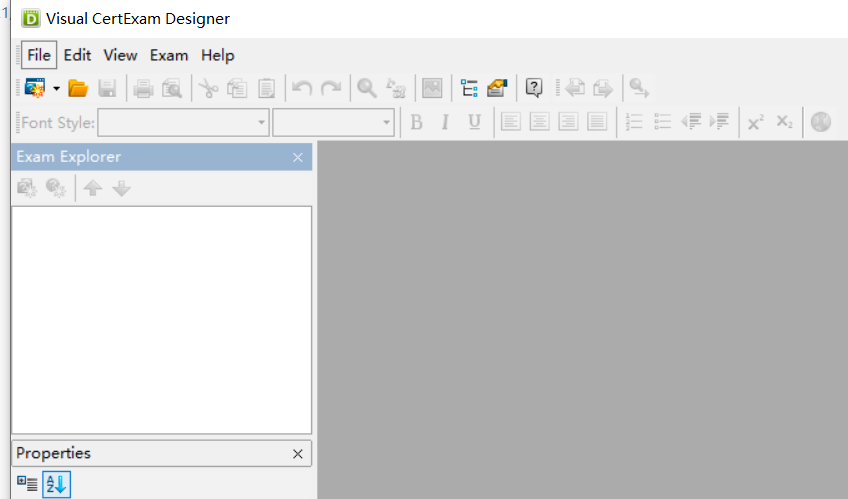
Task: Open the View menu
Action: coord(120,55)
